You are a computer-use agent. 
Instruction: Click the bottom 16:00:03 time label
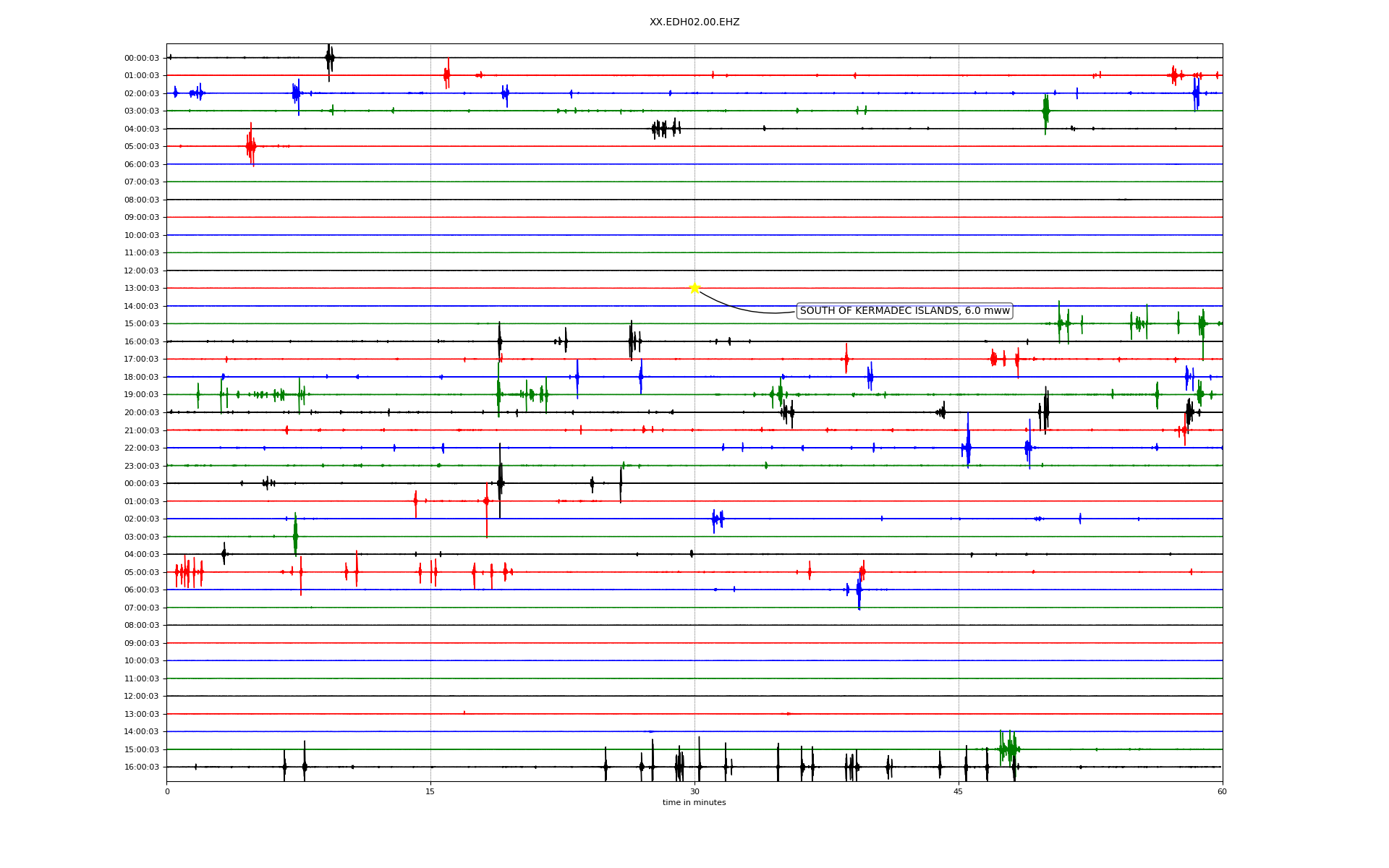point(142,767)
